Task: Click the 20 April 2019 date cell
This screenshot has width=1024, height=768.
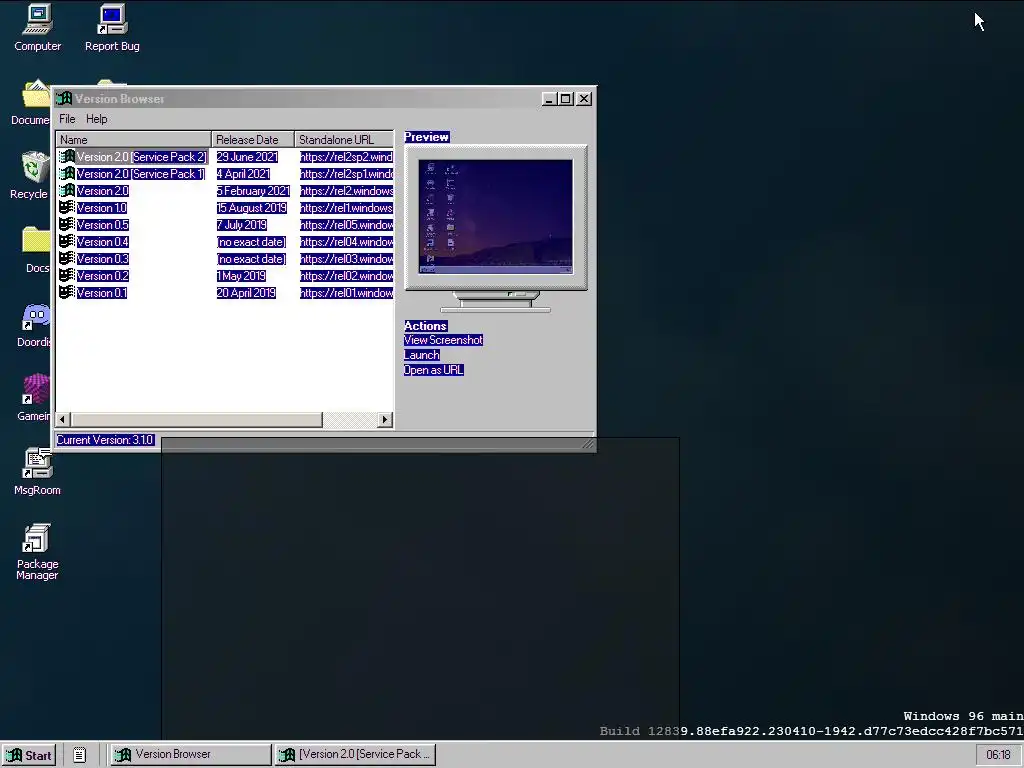Action: point(246,293)
